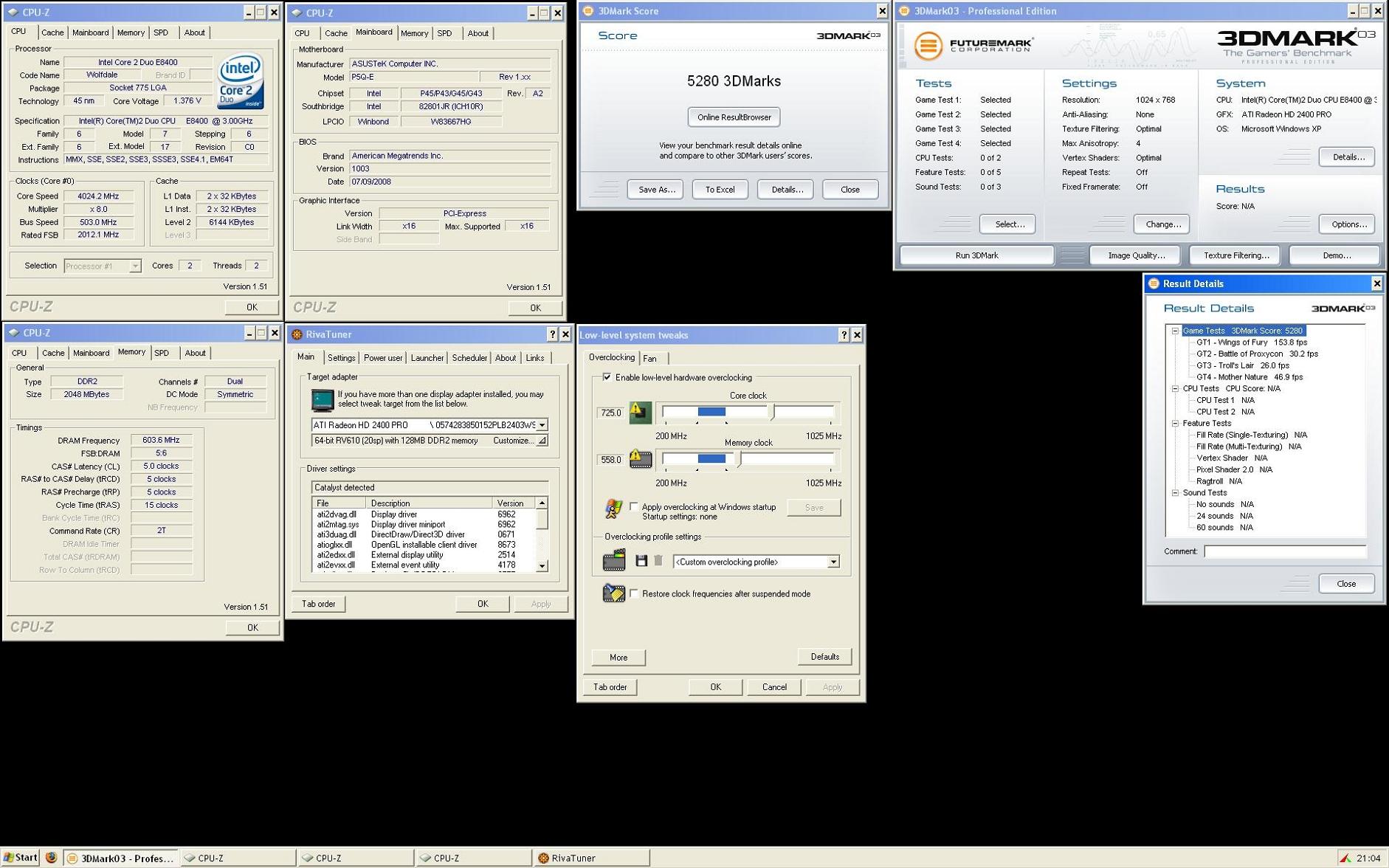
Task: Collapse the CPU Tests tree node
Action: (1175, 388)
